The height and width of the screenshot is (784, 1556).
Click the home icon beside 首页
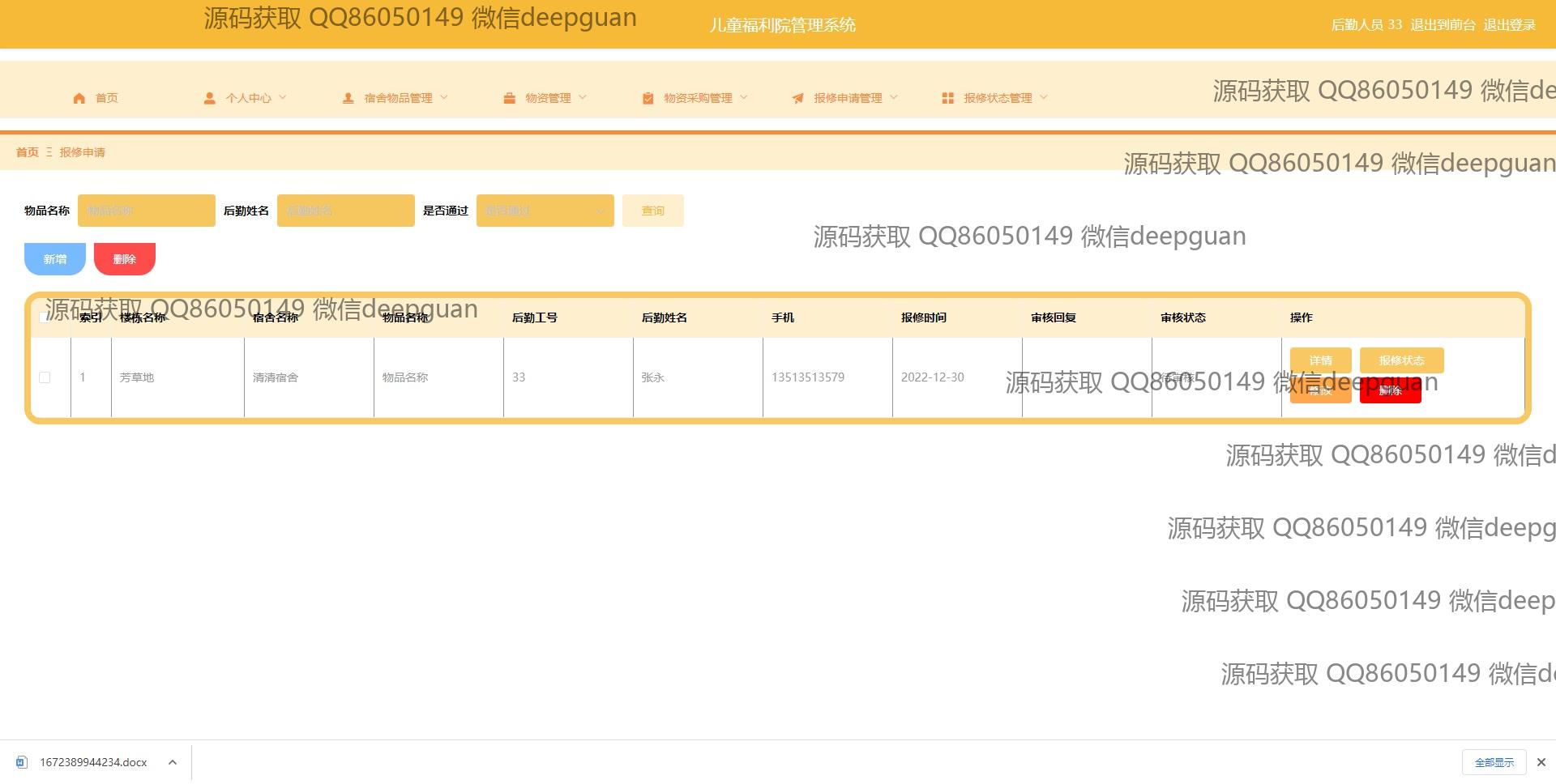79,98
